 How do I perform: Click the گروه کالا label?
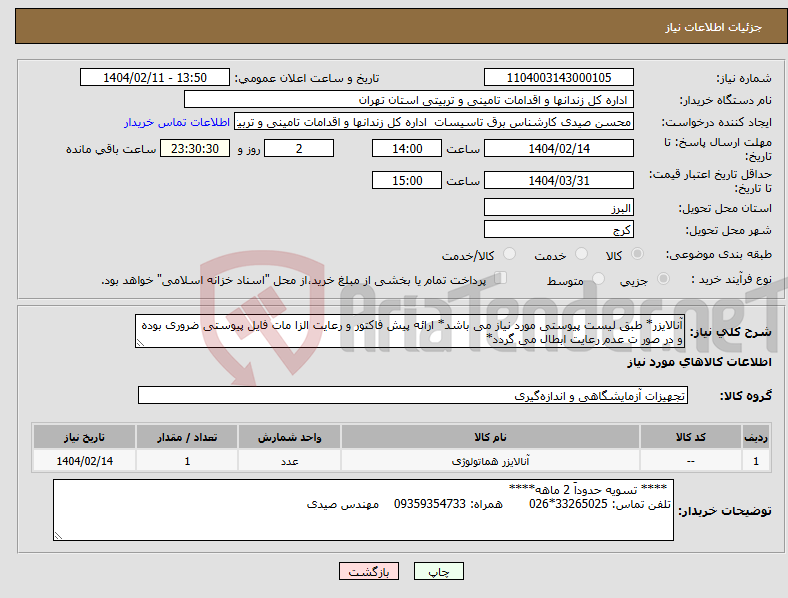(x=746, y=396)
